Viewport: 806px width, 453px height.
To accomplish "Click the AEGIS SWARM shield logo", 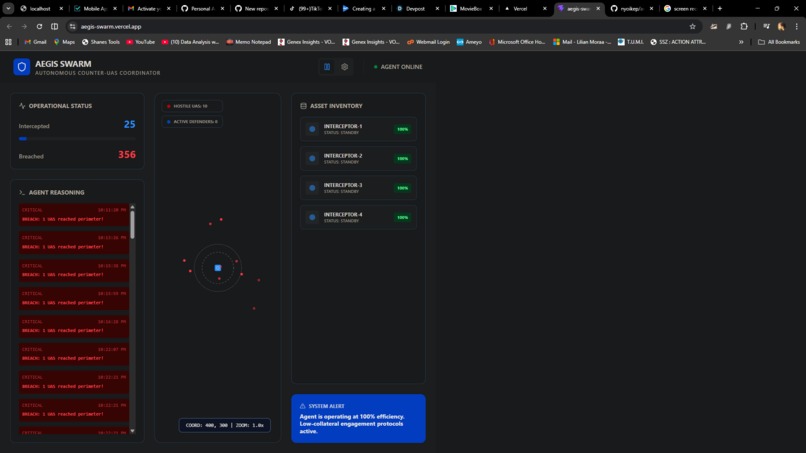I will click(22, 67).
